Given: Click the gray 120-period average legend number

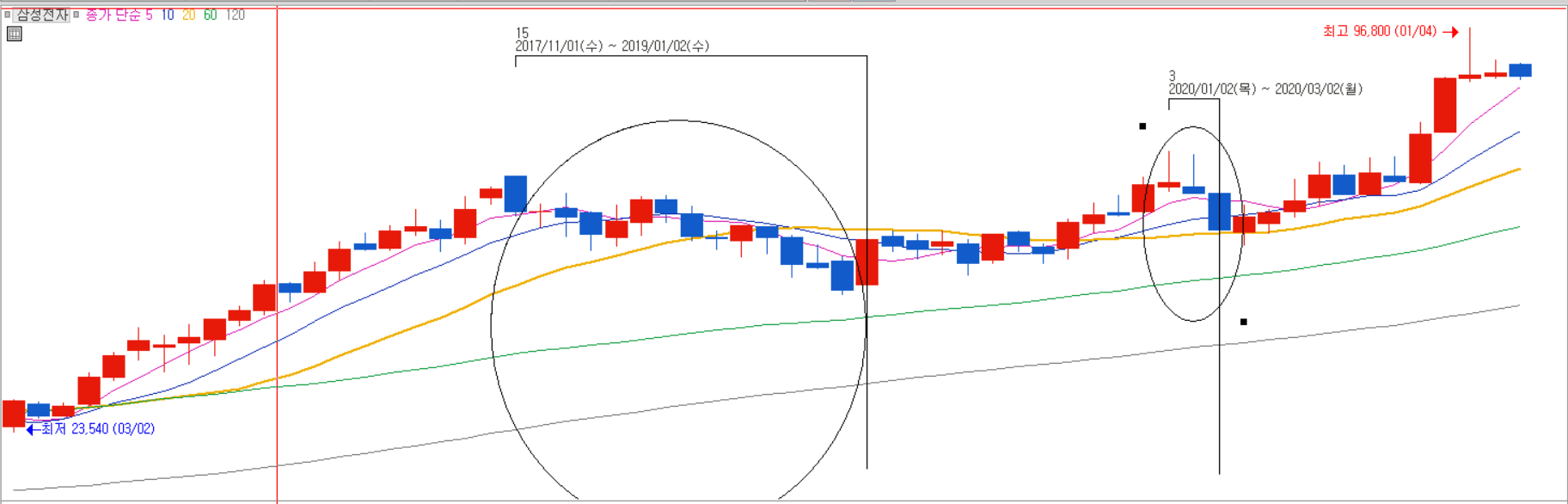Looking at the screenshot, I should coord(235,15).
